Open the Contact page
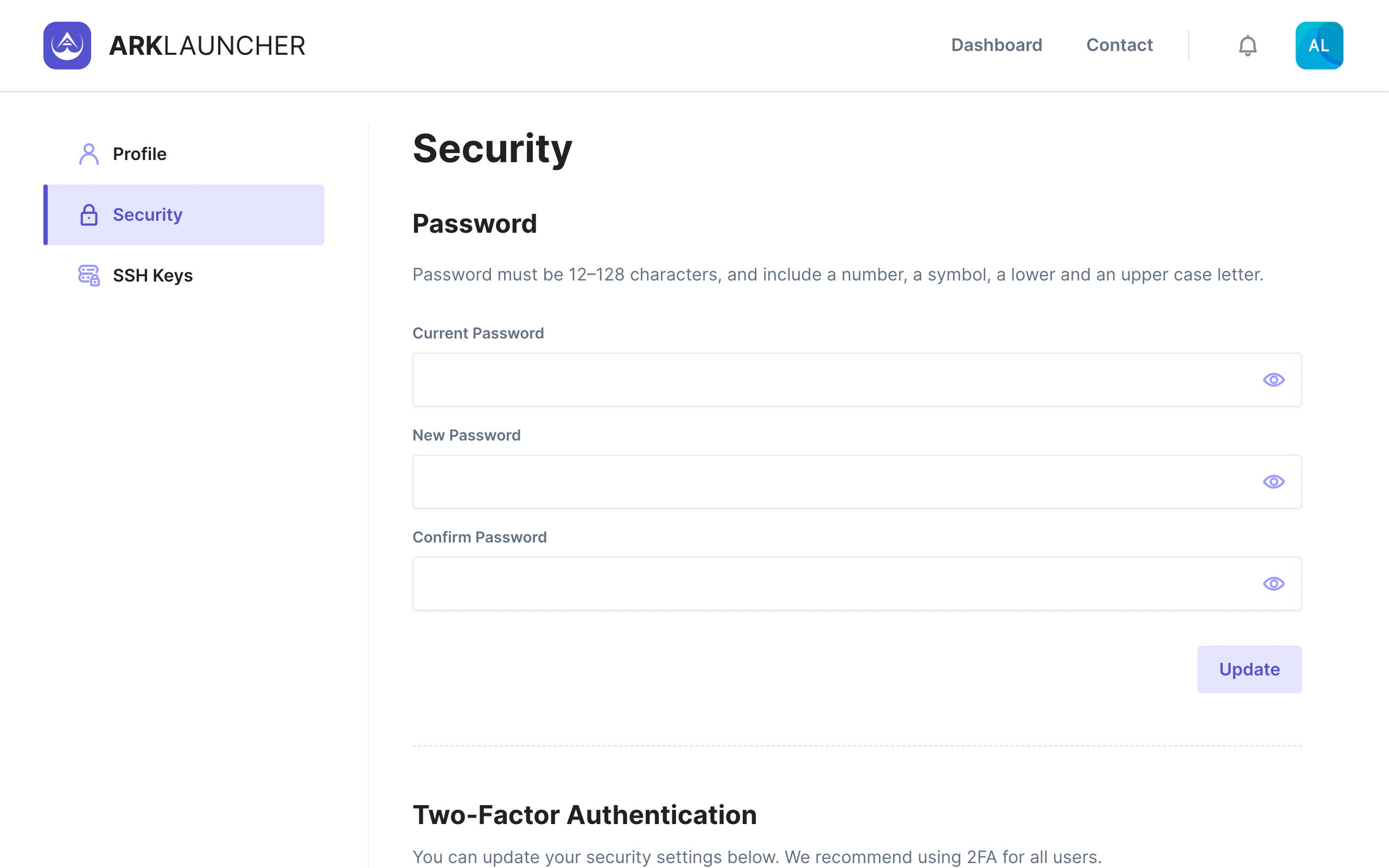The image size is (1389, 868). (x=1119, y=46)
